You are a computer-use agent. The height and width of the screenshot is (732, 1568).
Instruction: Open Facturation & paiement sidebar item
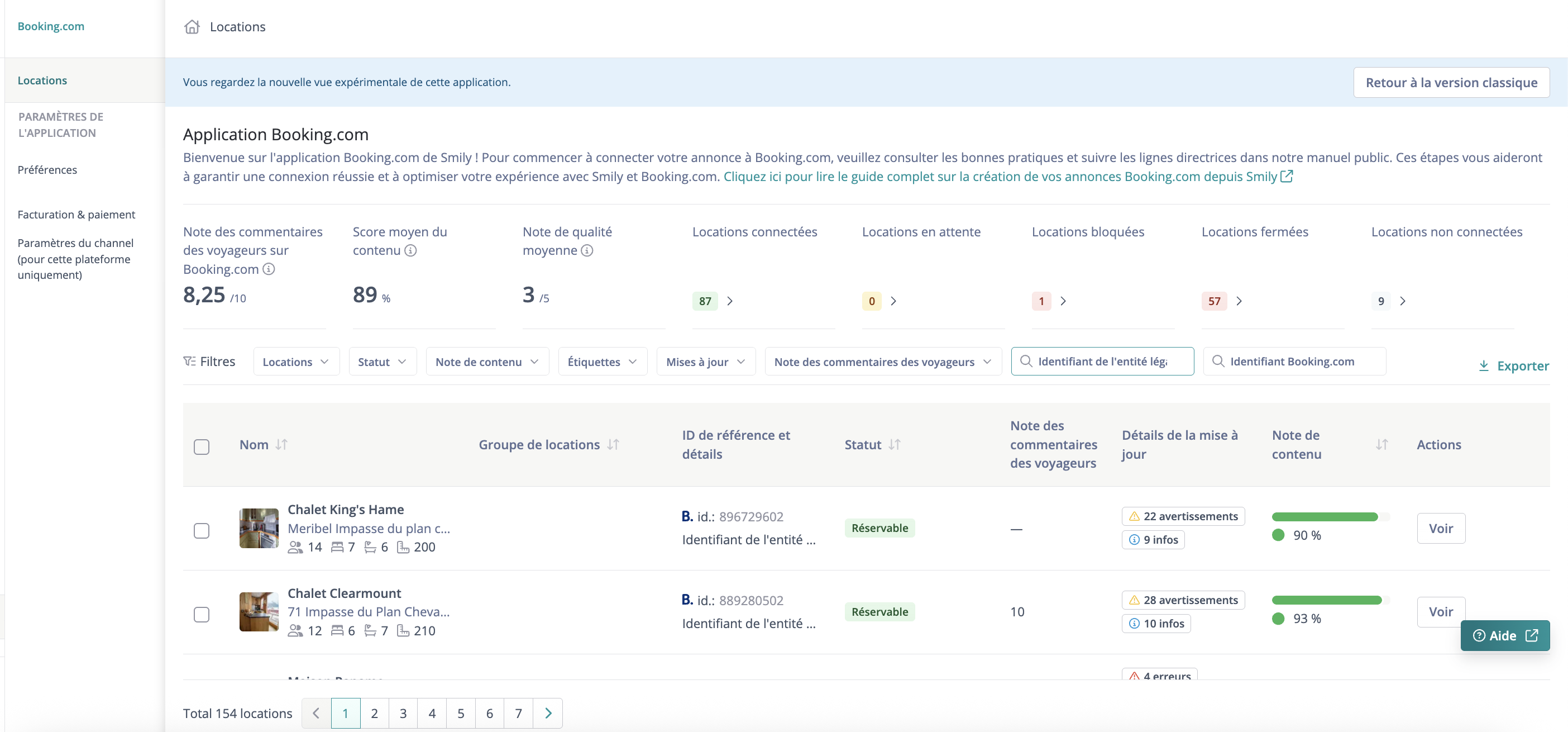click(77, 215)
